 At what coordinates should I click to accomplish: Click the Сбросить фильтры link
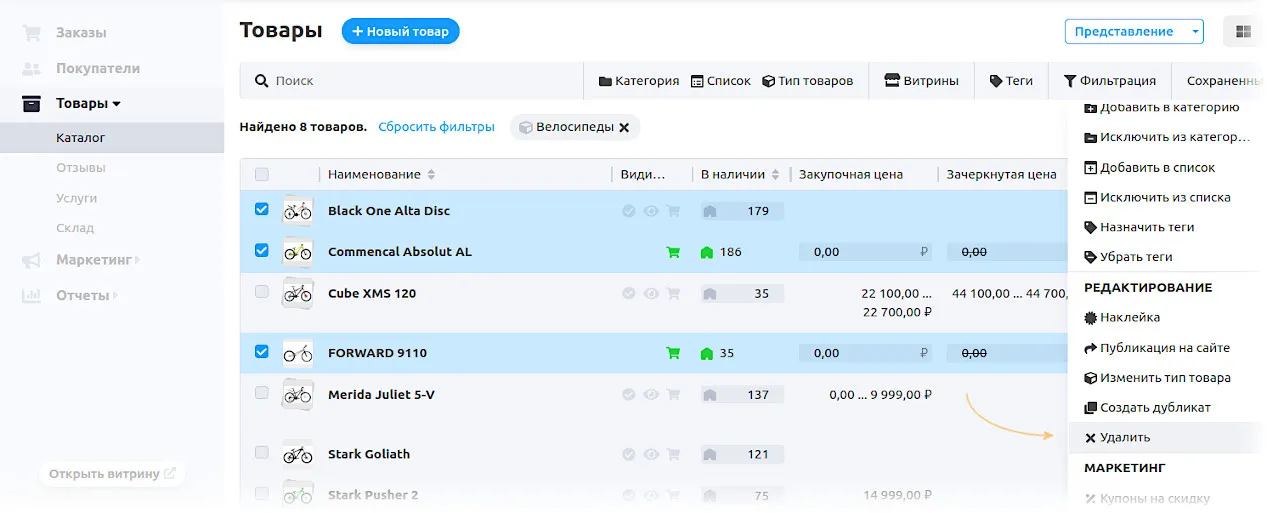(436, 127)
